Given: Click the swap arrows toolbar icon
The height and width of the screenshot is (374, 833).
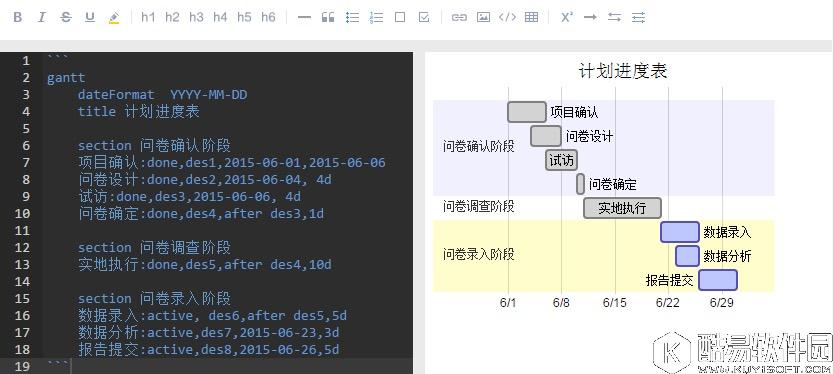Looking at the screenshot, I should [614, 18].
